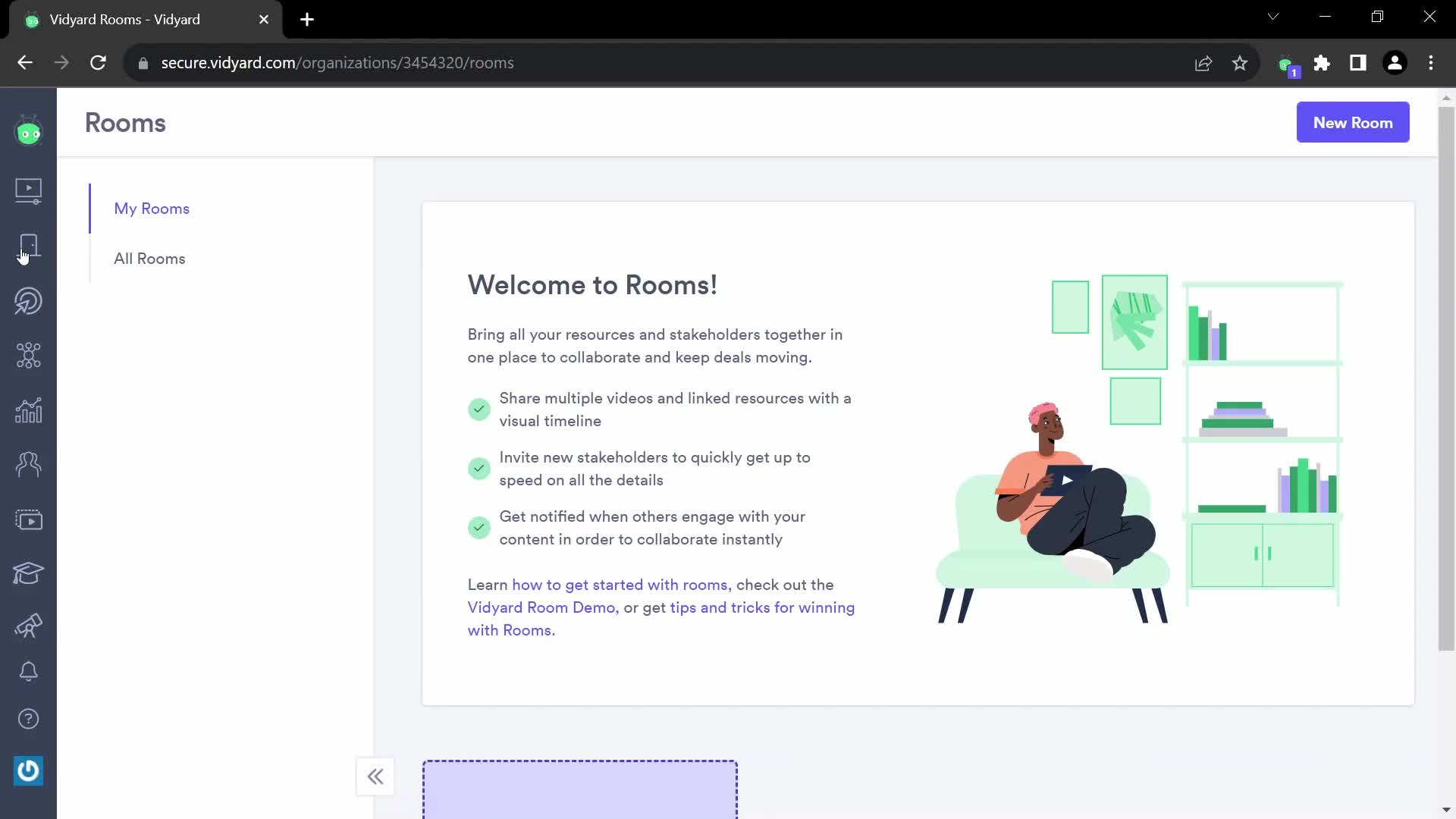This screenshot has width=1456, height=819.
Task: Open the team members icon in sidebar
Action: (28, 464)
